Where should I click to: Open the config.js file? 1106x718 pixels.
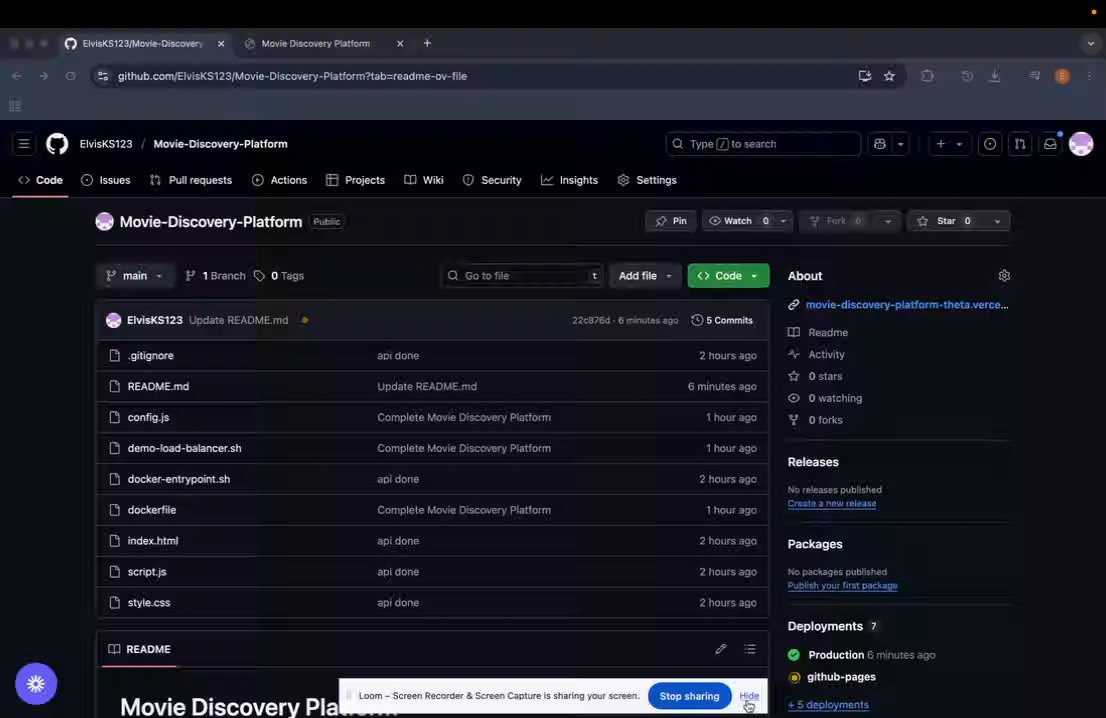148,418
